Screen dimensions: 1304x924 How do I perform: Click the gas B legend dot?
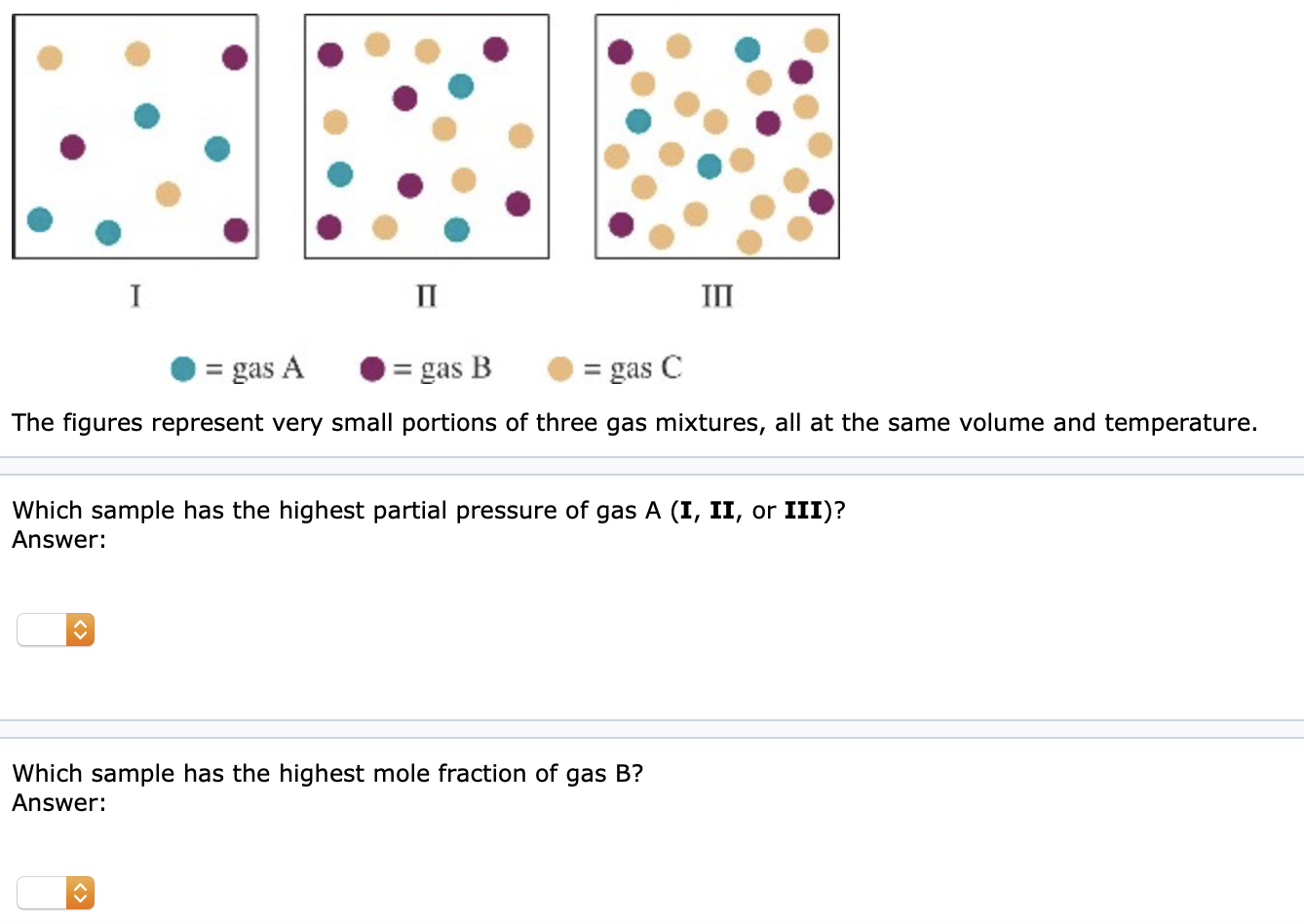pos(370,368)
